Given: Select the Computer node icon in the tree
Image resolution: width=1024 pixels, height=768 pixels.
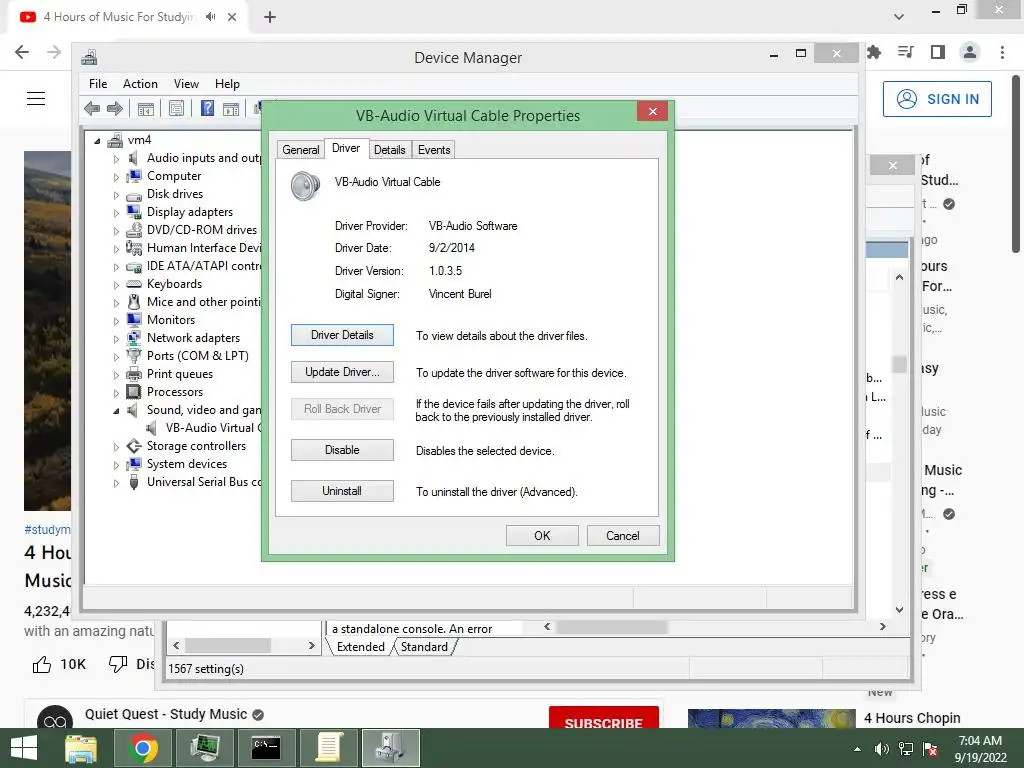Looking at the screenshot, I should (134, 176).
